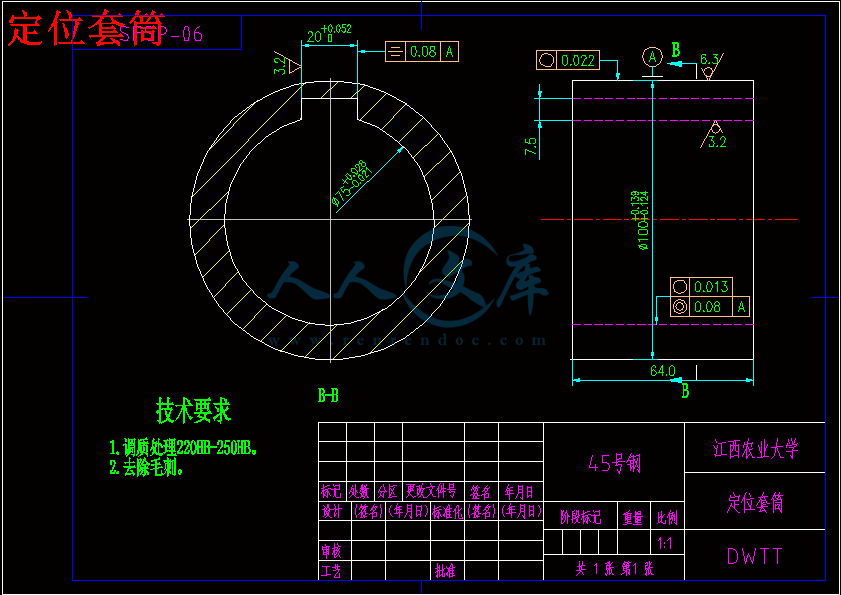Click note 2.去除毛刺
This screenshot has height=595, width=841.
tap(146, 467)
